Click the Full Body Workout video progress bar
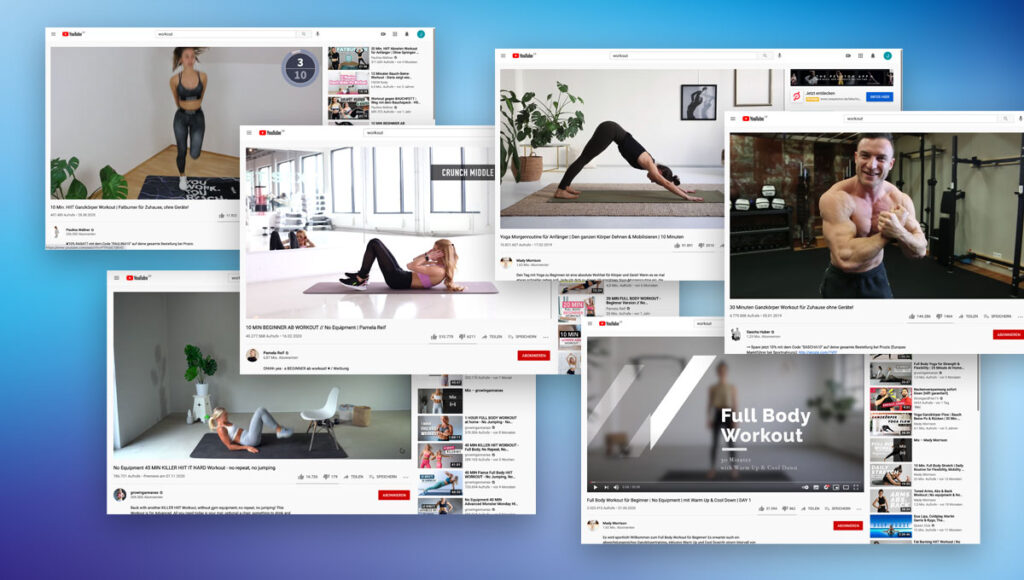Screen dimensions: 1024x580 tap(725, 481)
